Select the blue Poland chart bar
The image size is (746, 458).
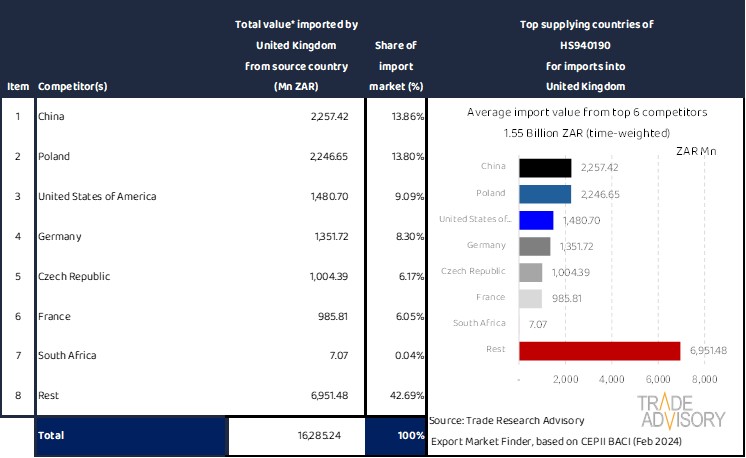click(x=544, y=194)
